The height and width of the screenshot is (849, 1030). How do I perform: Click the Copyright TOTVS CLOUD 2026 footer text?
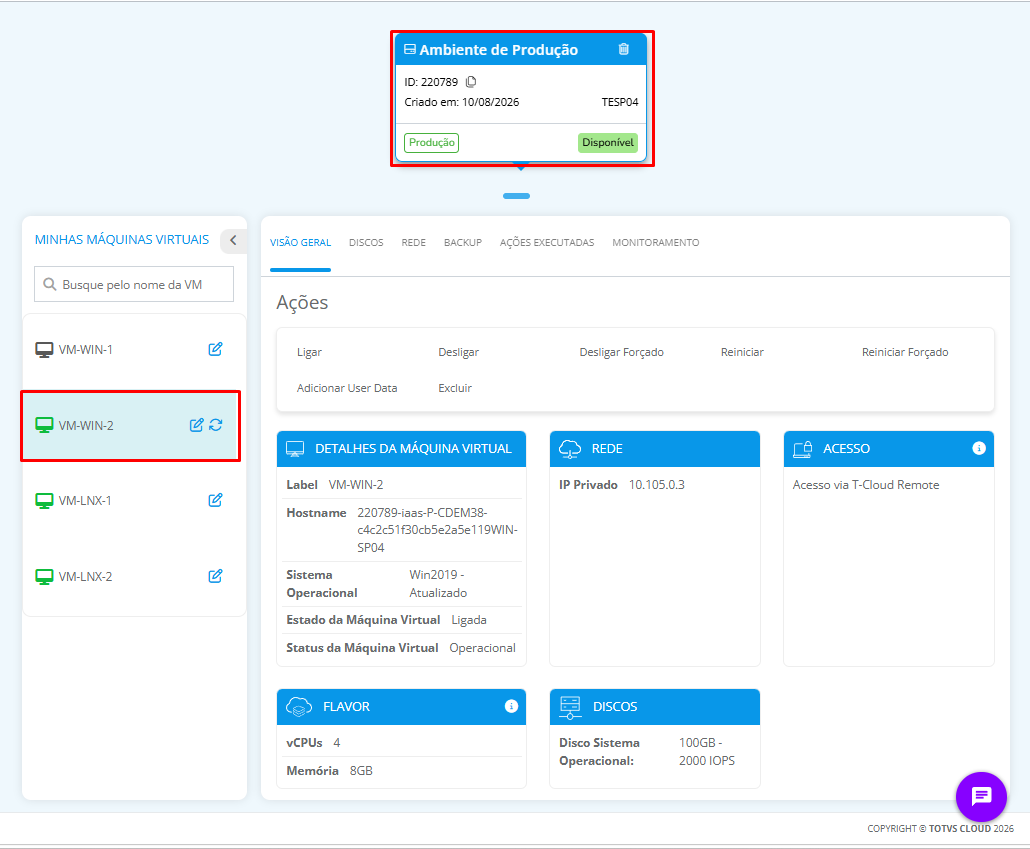[x=940, y=829]
